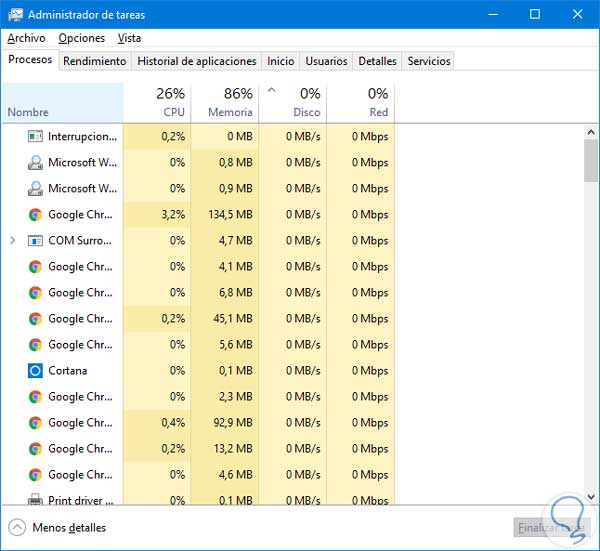
Task: Open the Vista menu
Action: (x=129, y=38)
